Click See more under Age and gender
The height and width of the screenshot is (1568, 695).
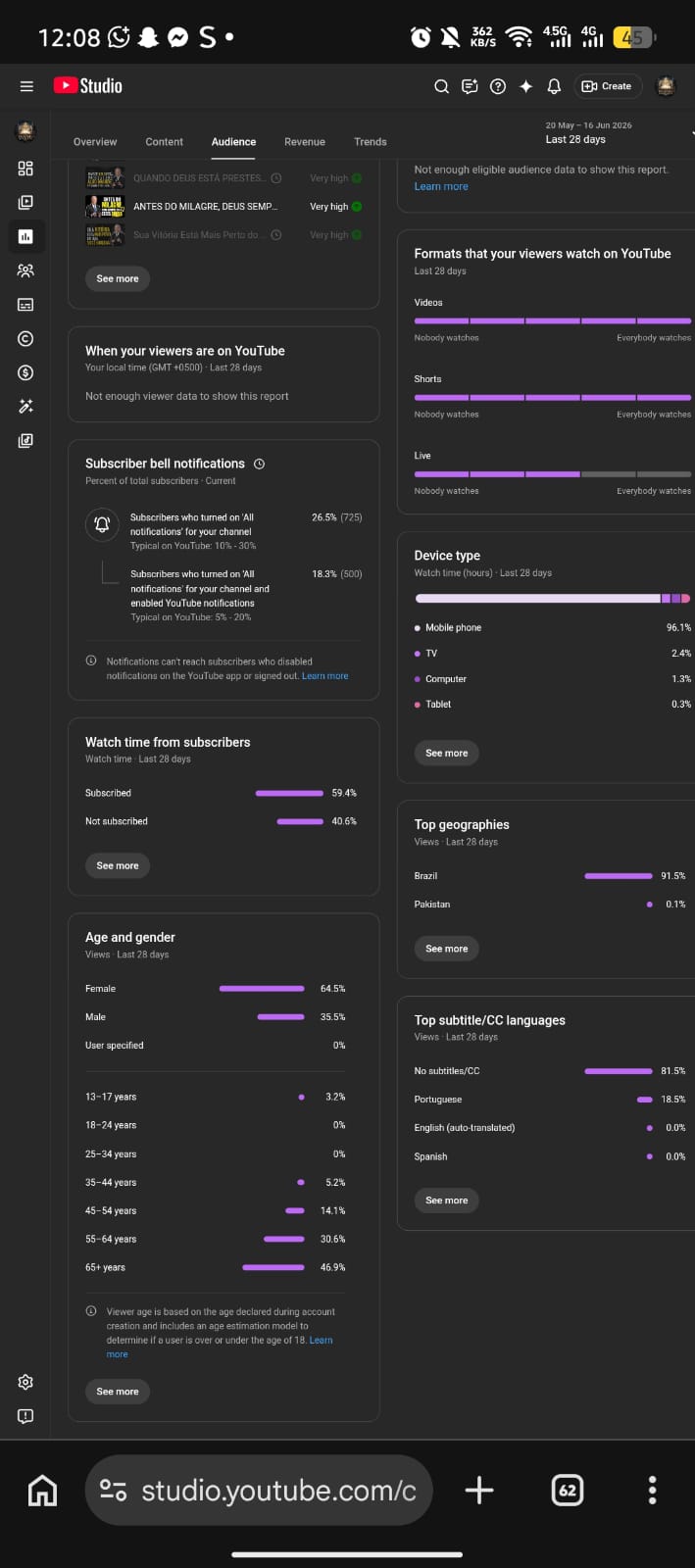pos(118,1391)
